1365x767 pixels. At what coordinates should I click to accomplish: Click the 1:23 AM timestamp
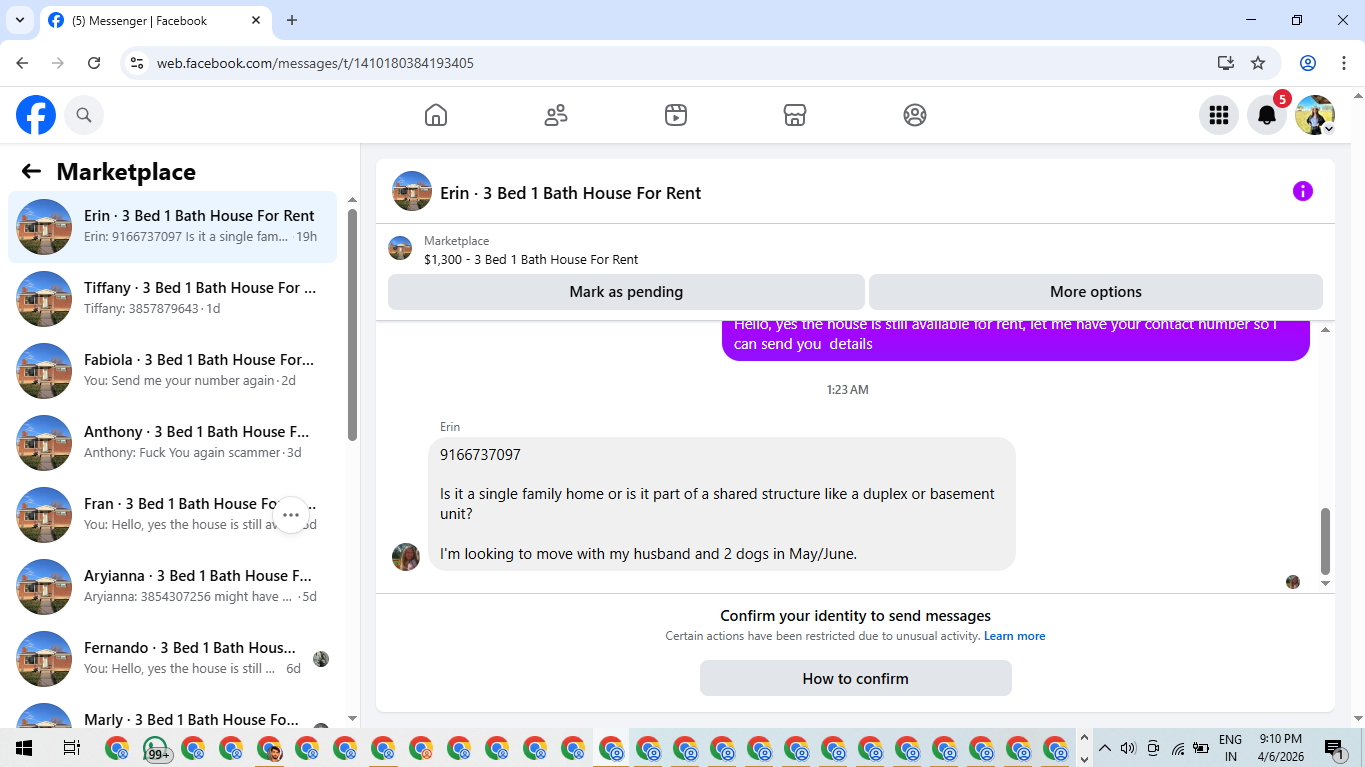coord(848,390)
